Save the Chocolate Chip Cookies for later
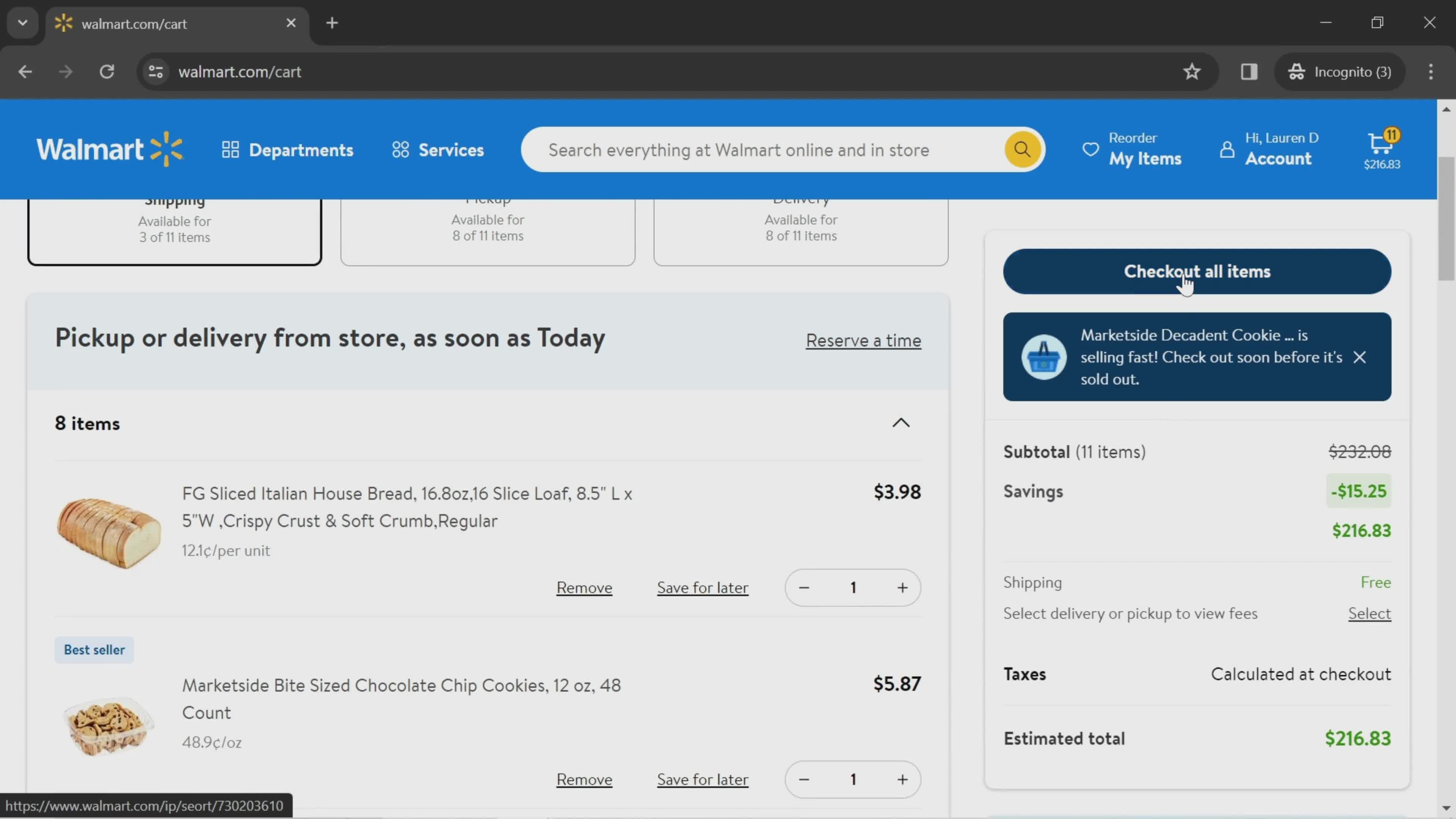The image size is (1456, 819). pyautogui.click(x=703, y=780)
